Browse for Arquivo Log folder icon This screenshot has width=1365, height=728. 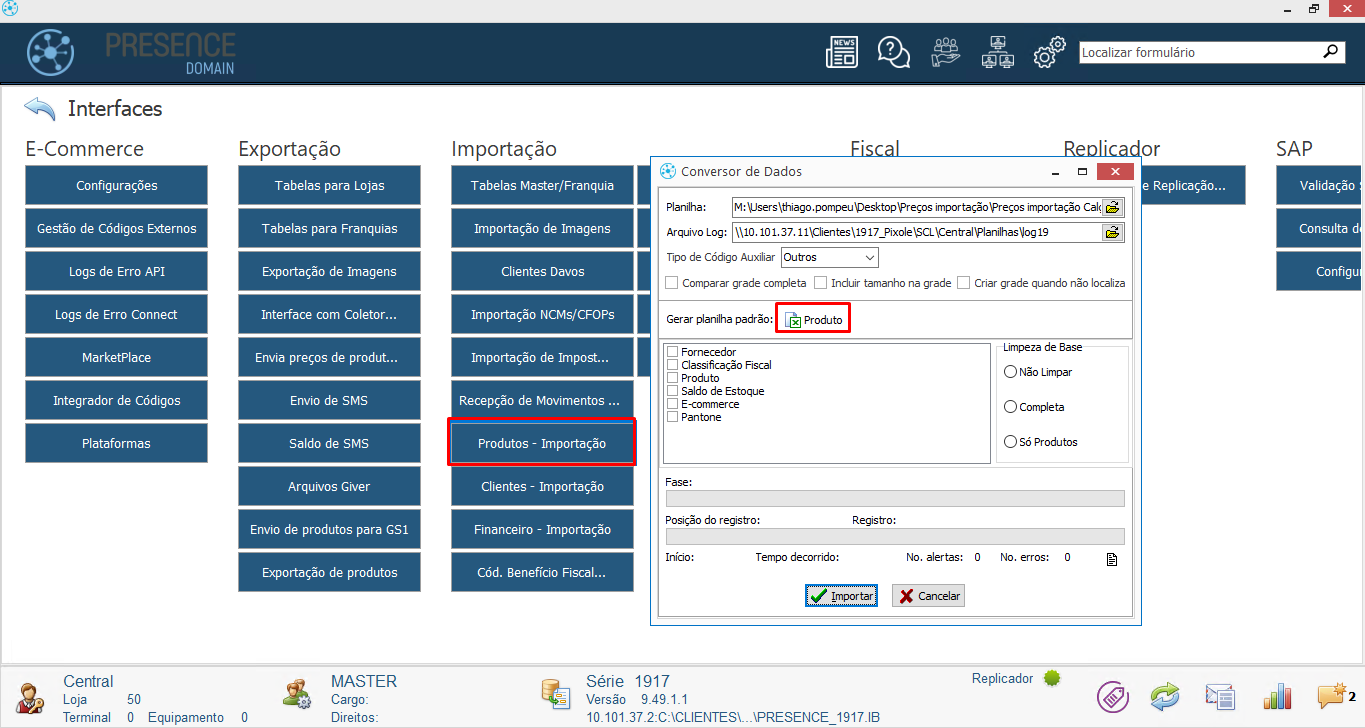tap(1112, 233)
